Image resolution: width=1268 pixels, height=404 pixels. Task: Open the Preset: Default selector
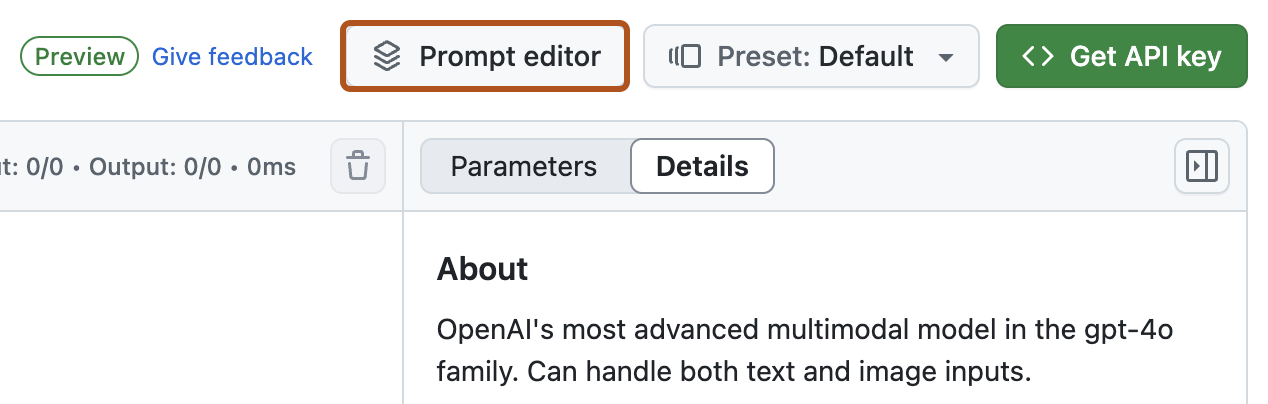pos(810,56)
